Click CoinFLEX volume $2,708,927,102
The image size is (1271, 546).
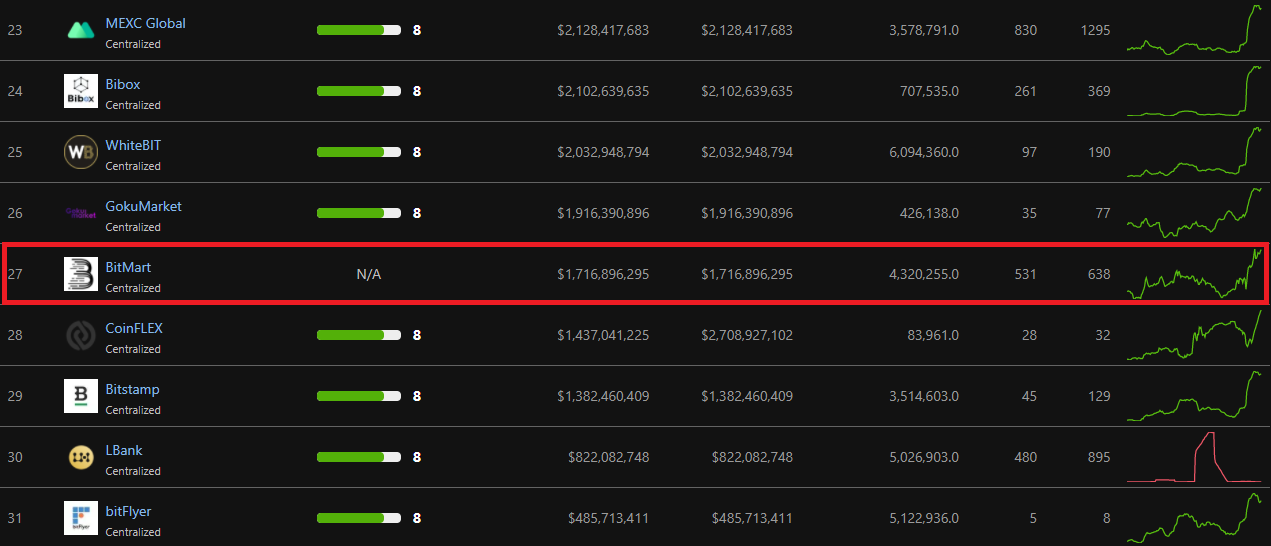tap(747, 335)
